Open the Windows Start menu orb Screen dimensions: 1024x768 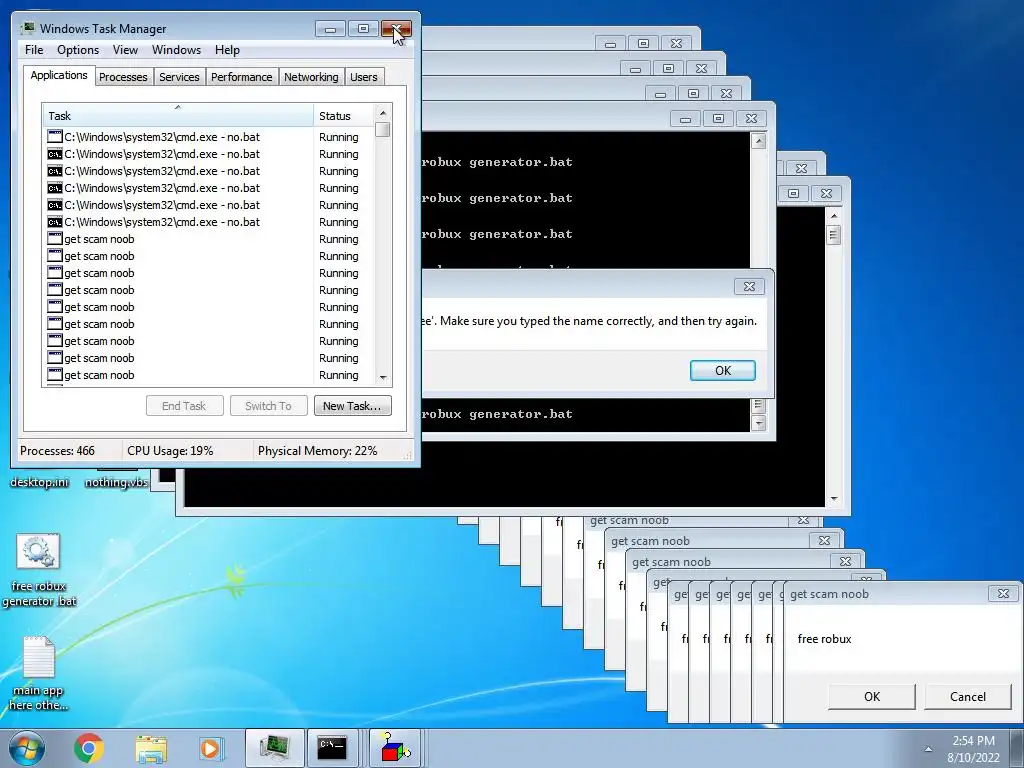tap(26, 748)
